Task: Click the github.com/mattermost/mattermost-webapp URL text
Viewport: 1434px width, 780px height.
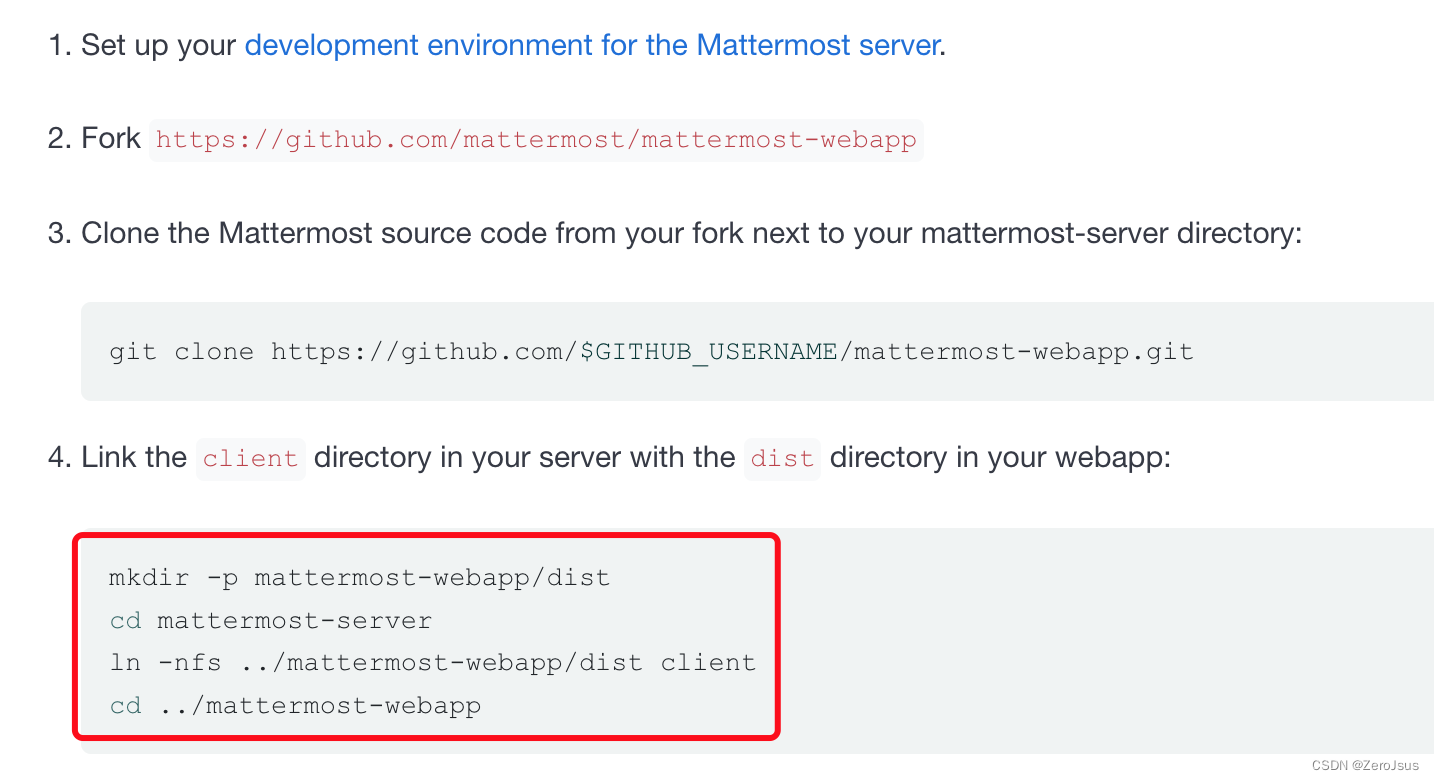Action: pyautogui.click(x=536, y=139)
